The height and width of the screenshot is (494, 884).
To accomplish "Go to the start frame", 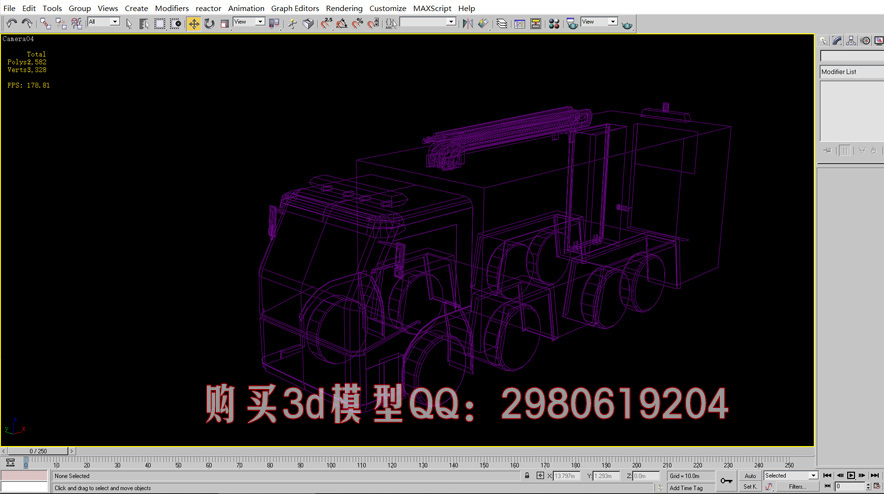I will click(x=827, y=475).
